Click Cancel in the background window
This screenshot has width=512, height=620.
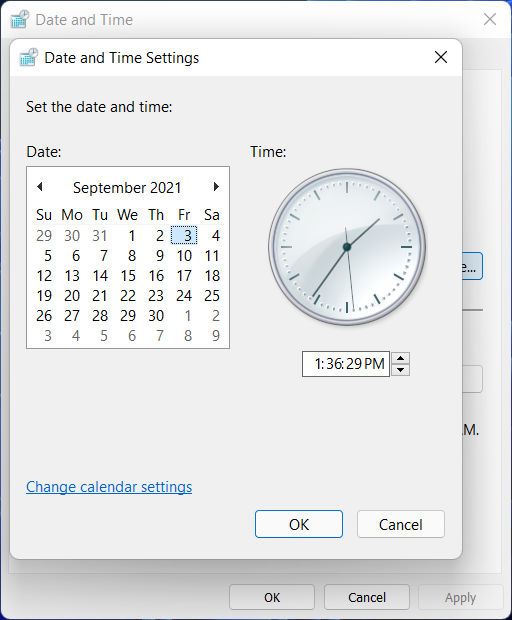click(x=367, y=597)
